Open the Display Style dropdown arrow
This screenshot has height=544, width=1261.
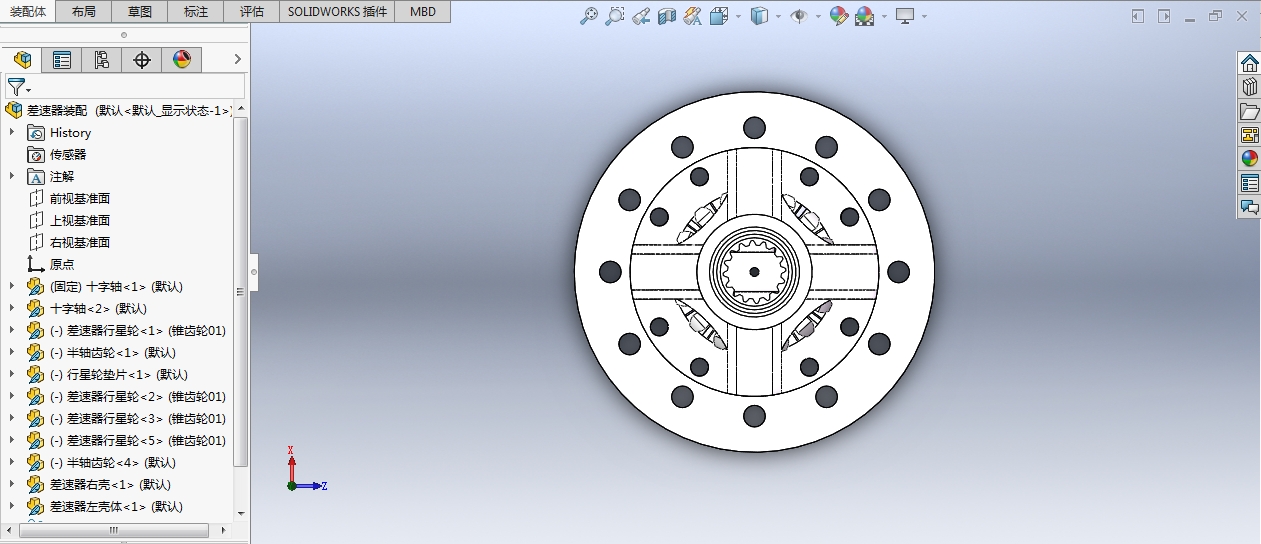click(x=779, y=17)
